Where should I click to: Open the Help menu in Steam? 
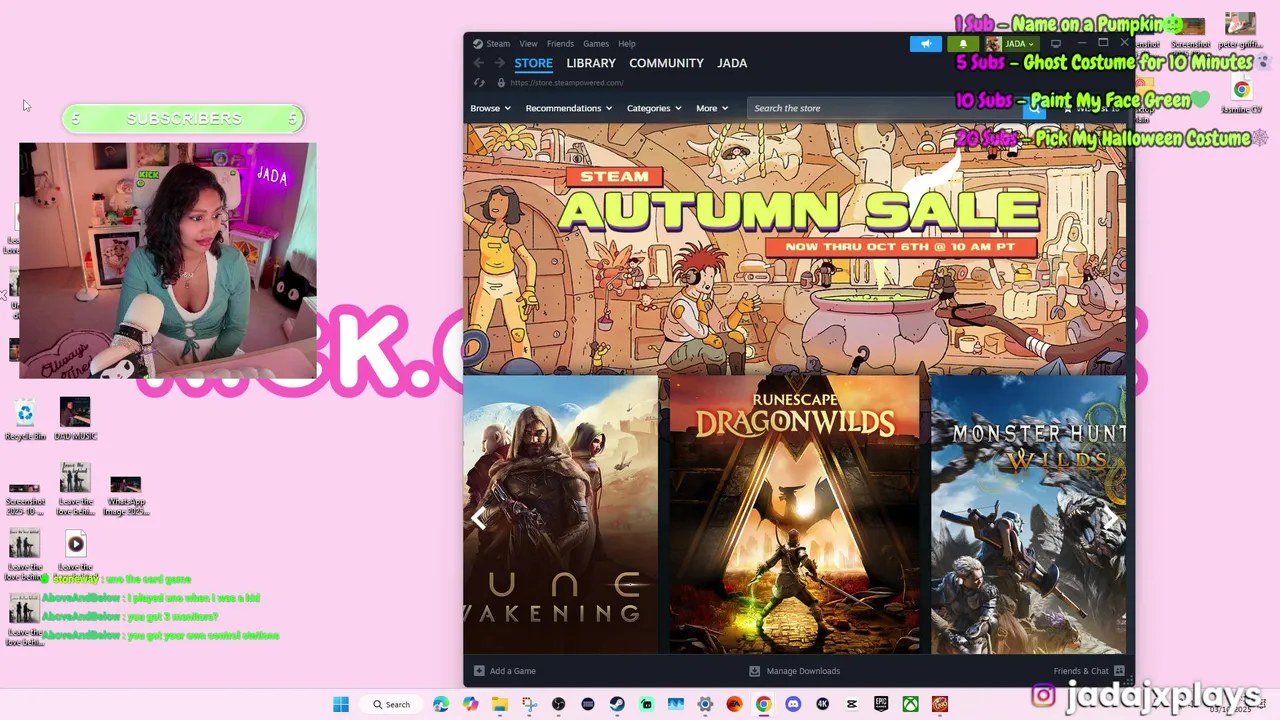627,44
